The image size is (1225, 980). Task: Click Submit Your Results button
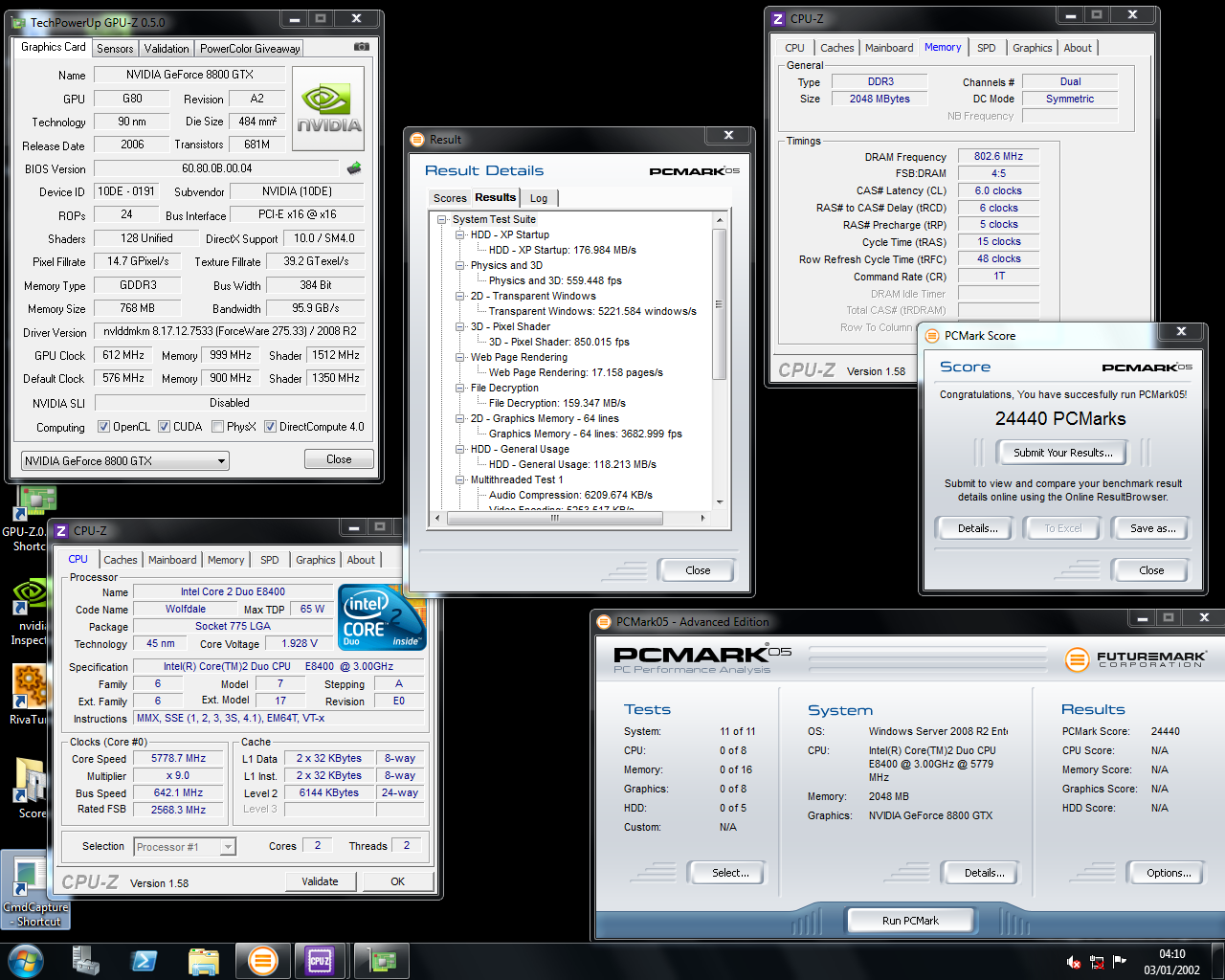click(x=1062, y=453)
